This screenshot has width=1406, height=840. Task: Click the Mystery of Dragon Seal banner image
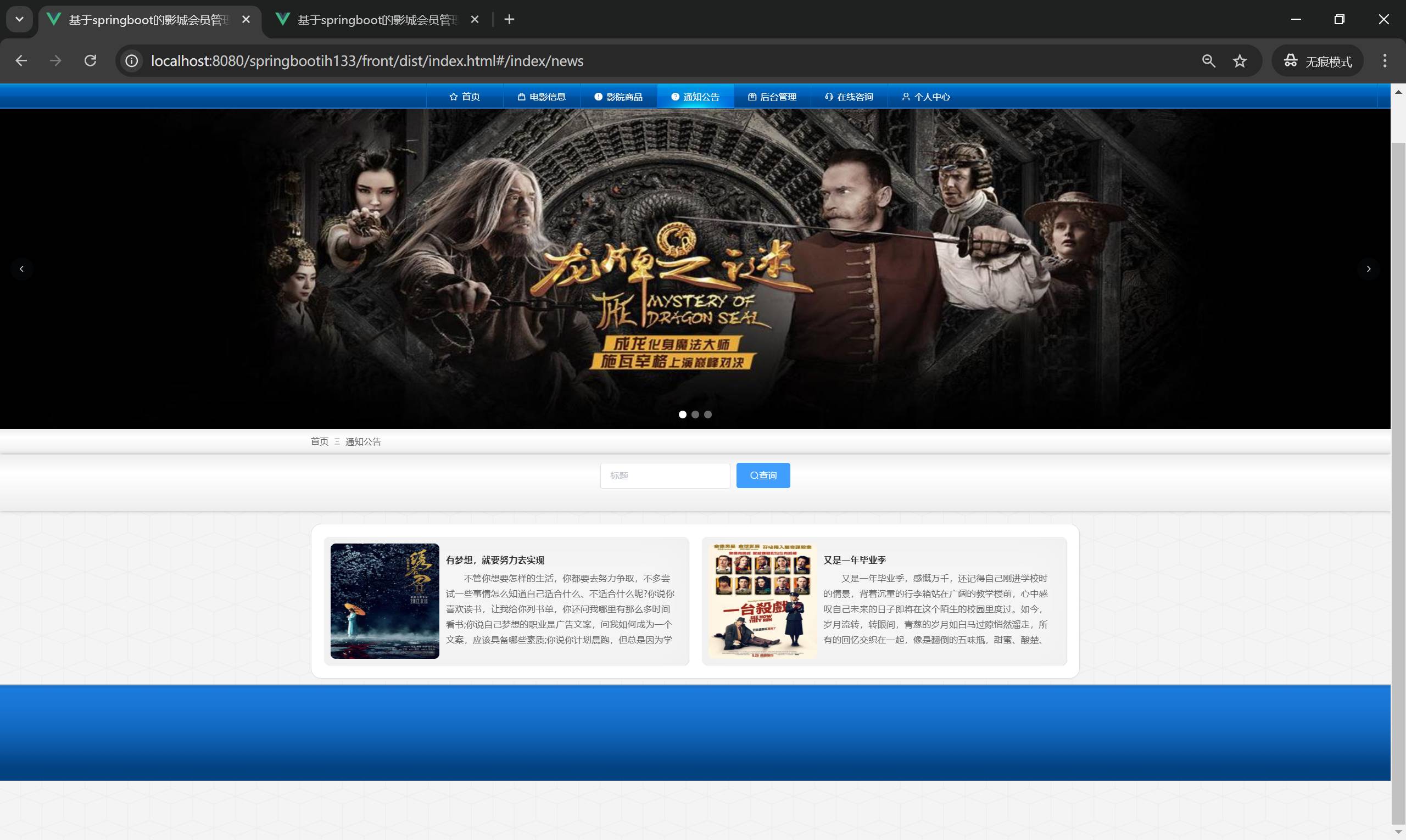(695, 268)
